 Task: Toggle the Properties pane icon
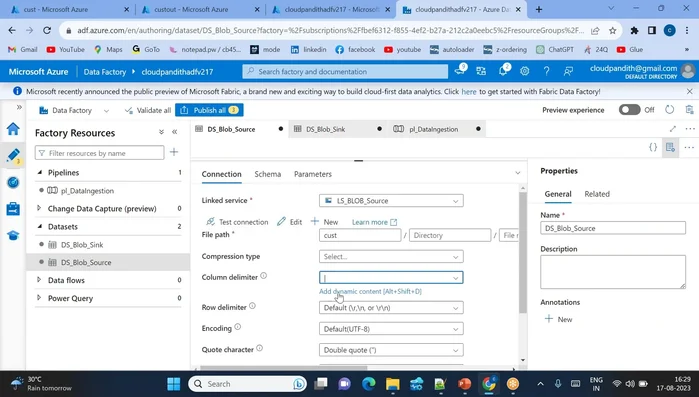670,147
